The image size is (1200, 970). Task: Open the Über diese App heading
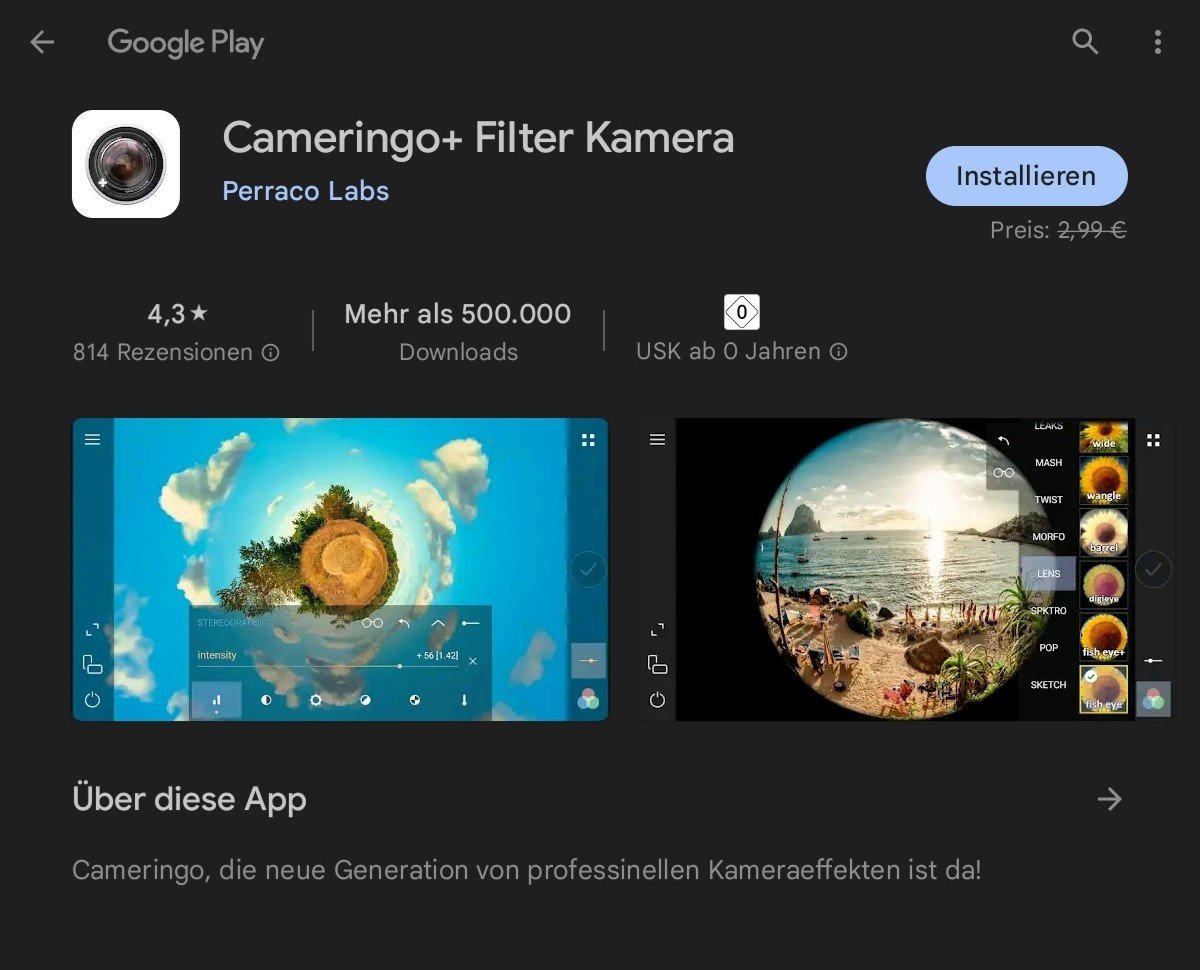tap(189, 800)
